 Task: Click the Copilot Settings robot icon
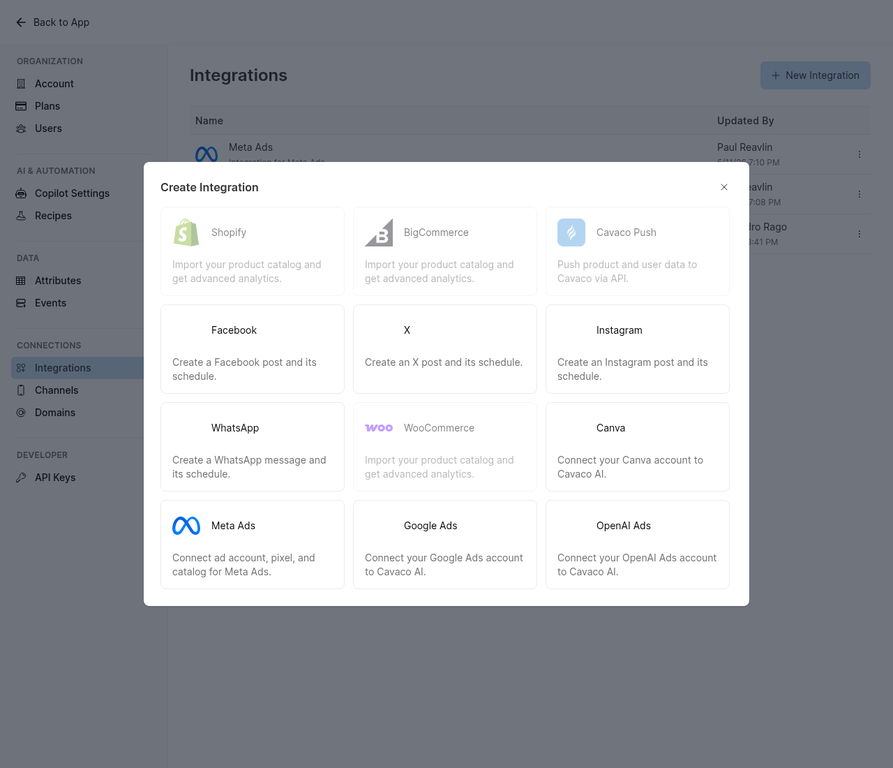coord(21,194)
